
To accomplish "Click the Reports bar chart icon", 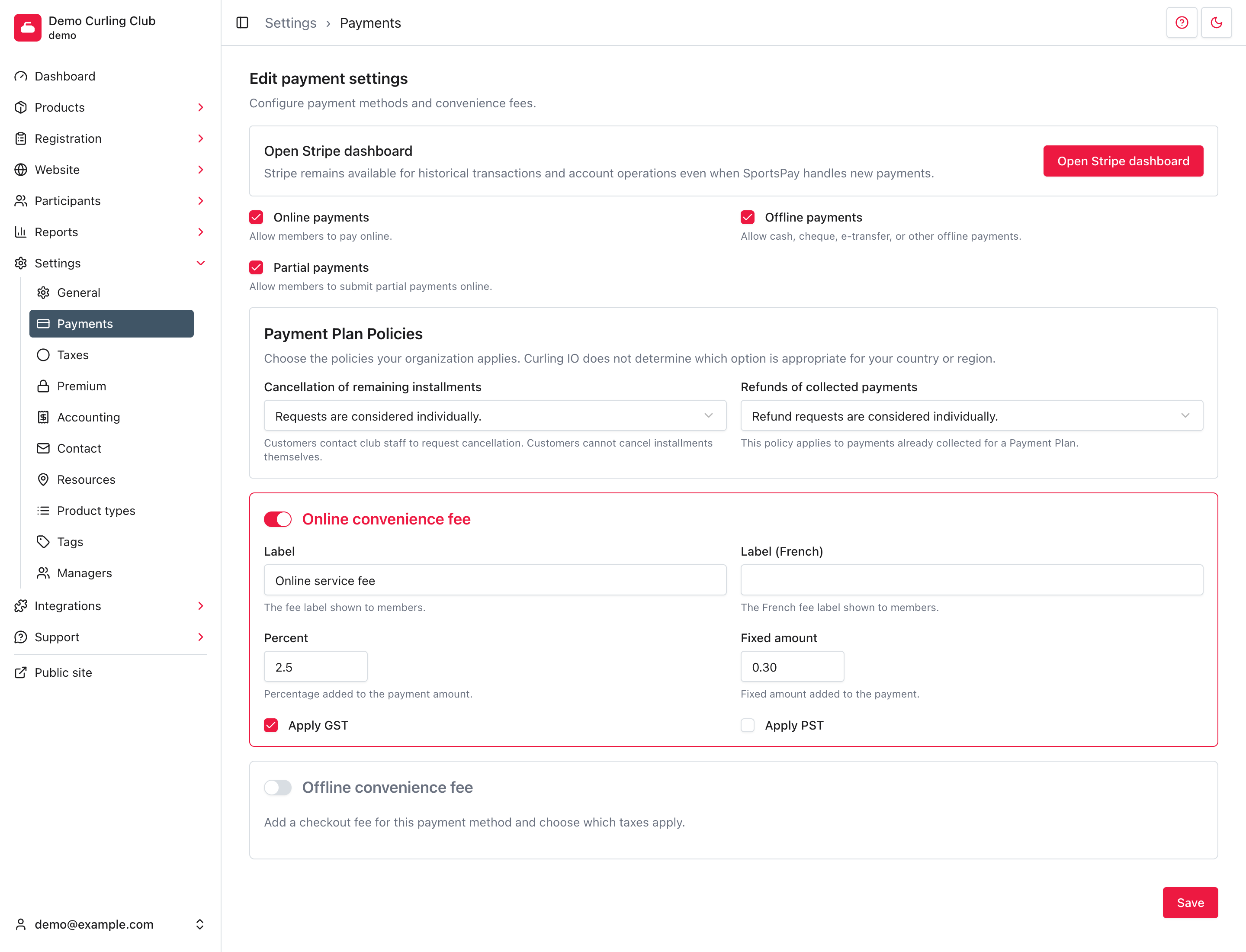I will tap(21, 232).
